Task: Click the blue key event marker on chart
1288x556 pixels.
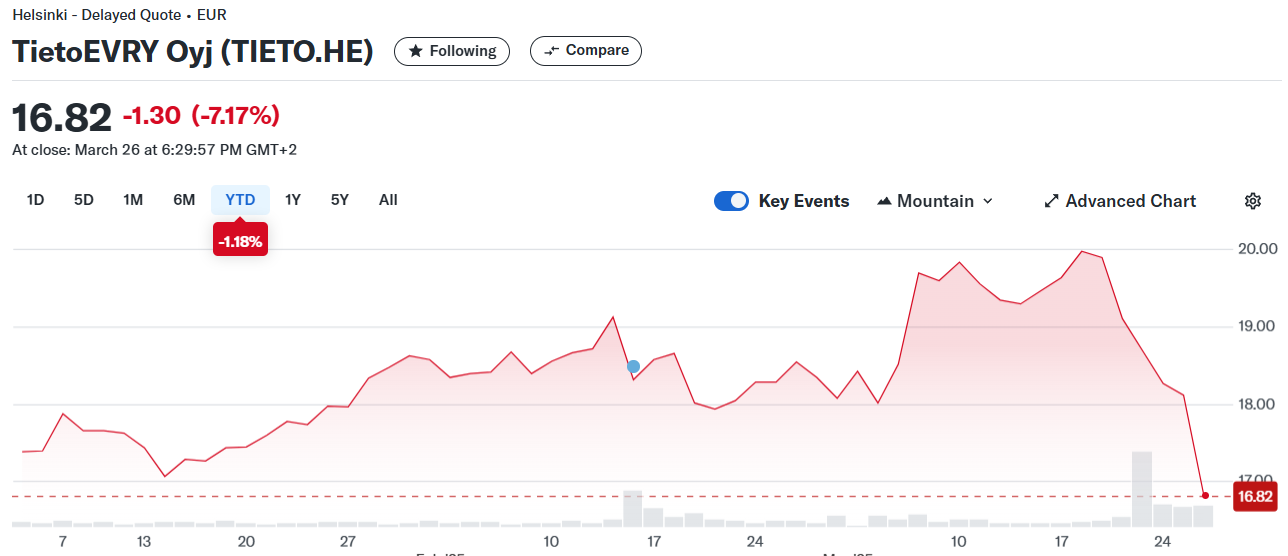Action: [633, 367]
